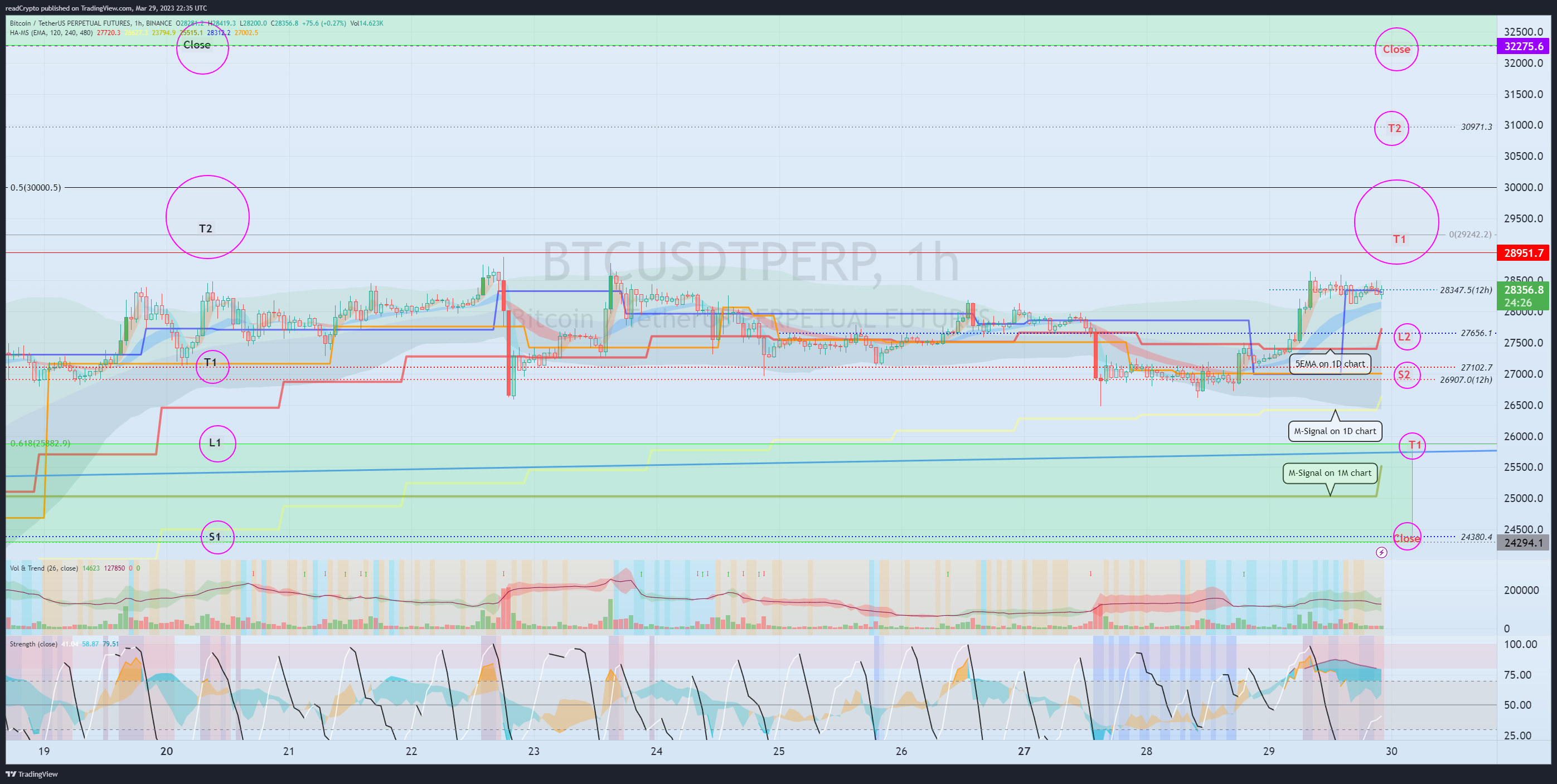Viewport: 1557px width, 784px height.
Task: Select the black S1 circled marker
Action: (217, 537)
